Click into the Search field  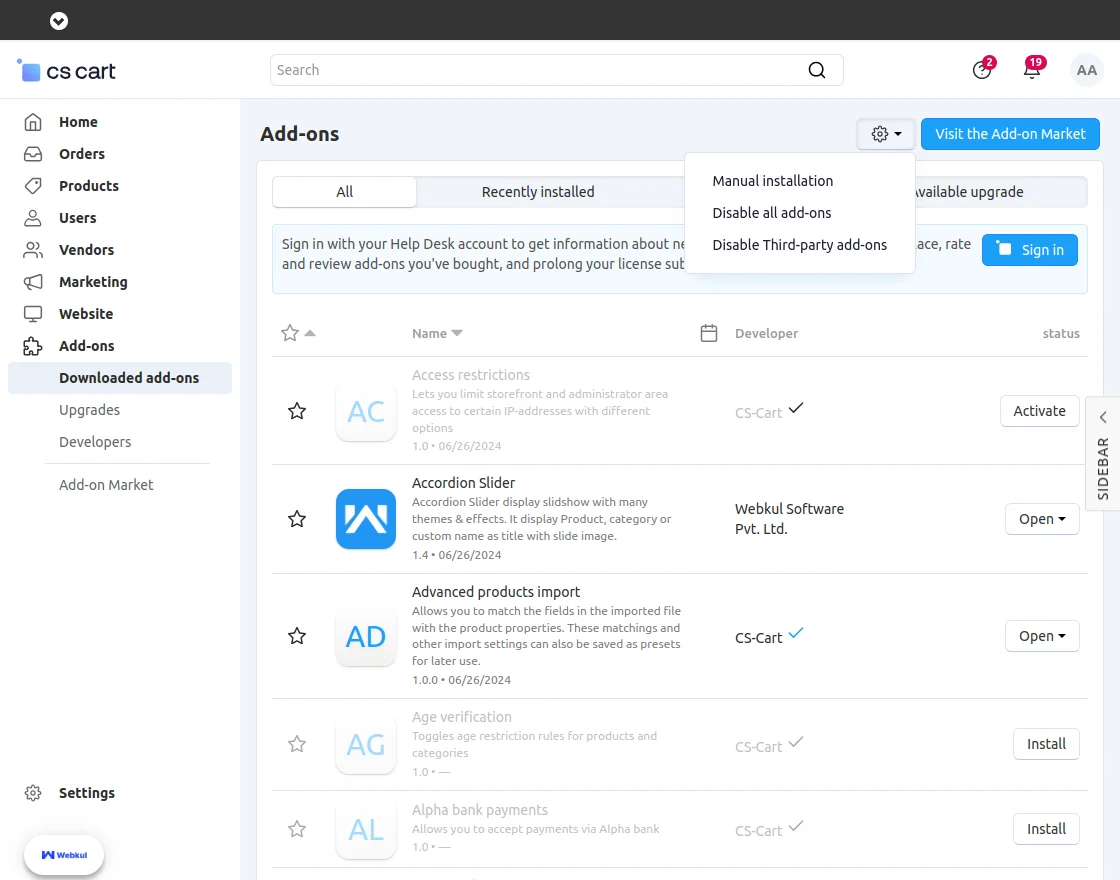[556, 70]
